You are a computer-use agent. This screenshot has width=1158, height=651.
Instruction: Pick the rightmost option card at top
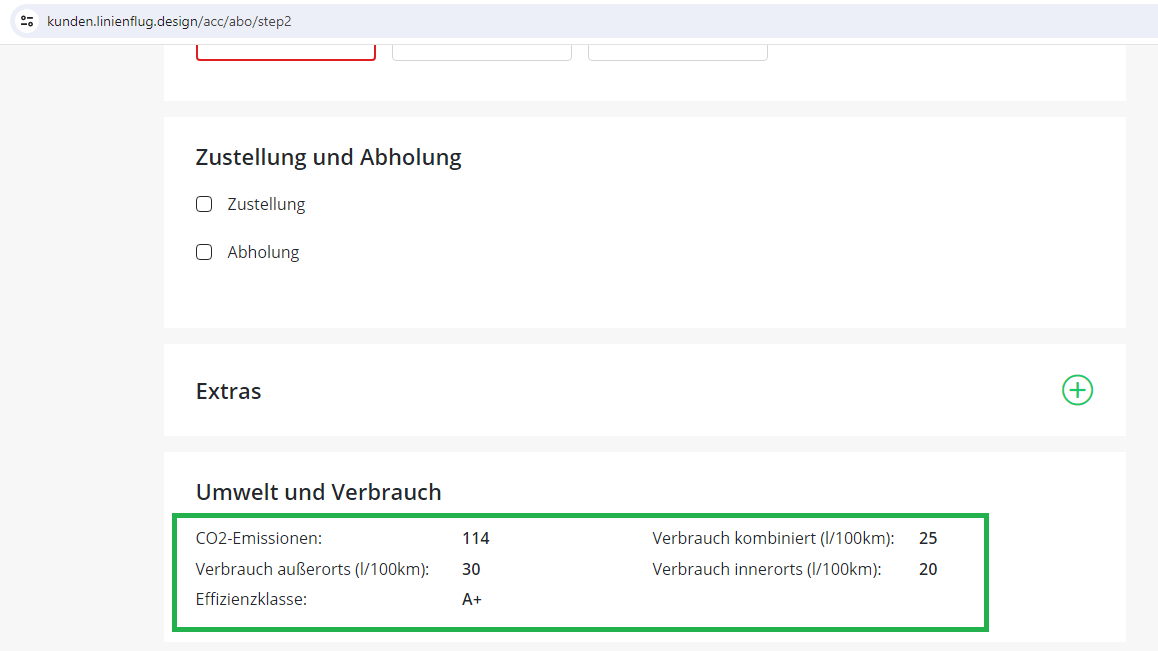[x=677, y=51]
